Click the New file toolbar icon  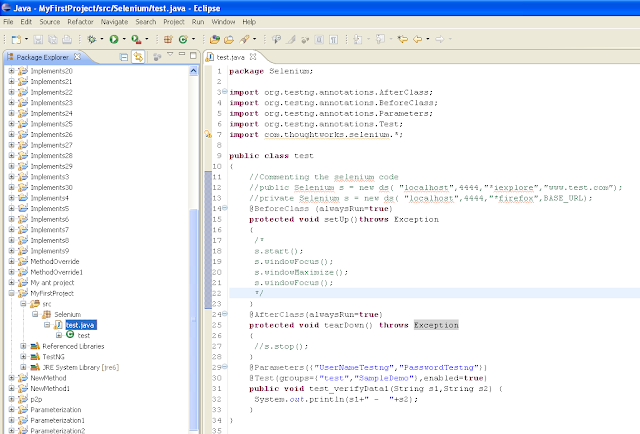[16, 39]
